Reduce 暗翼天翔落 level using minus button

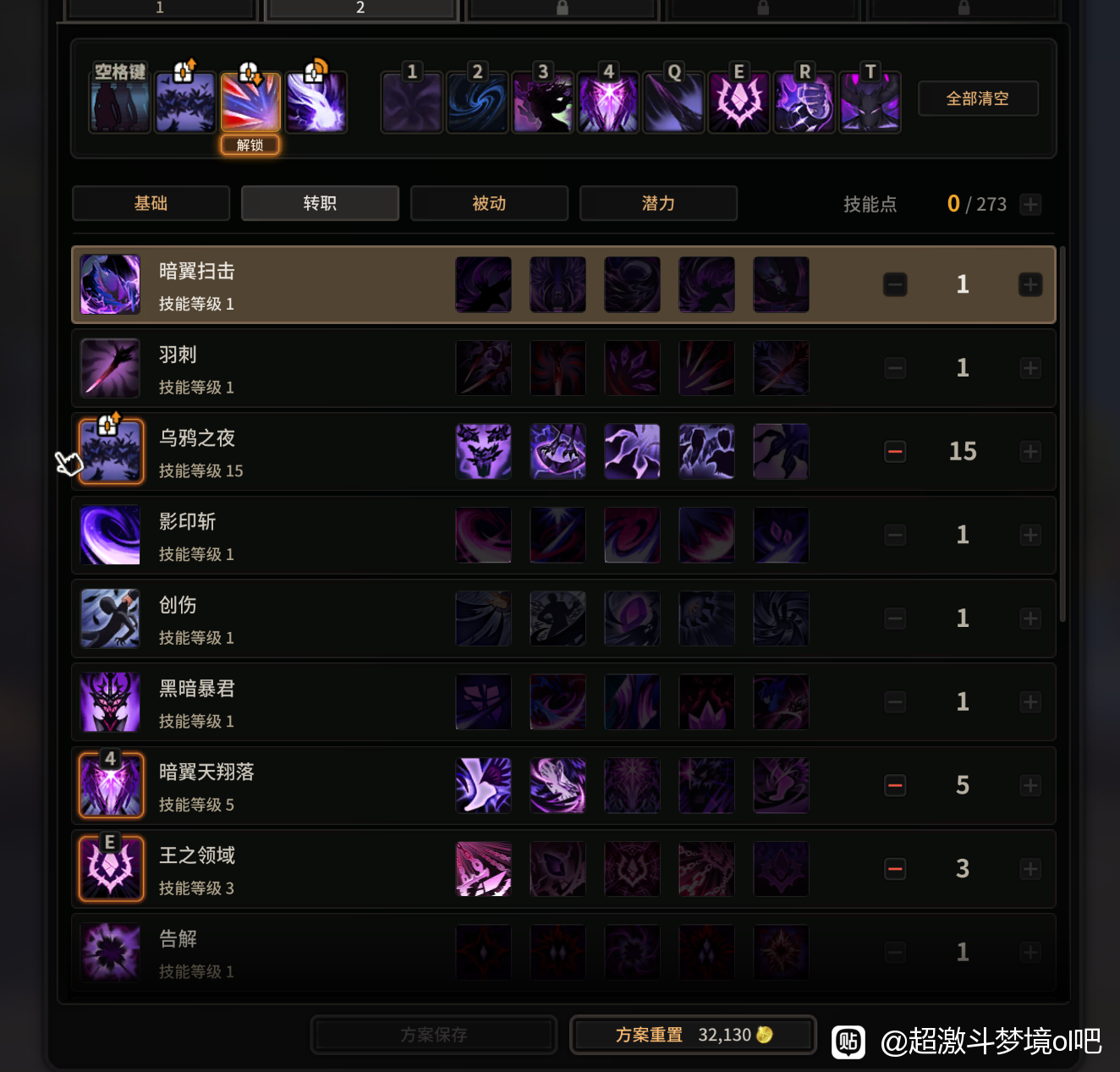point(895,786)
